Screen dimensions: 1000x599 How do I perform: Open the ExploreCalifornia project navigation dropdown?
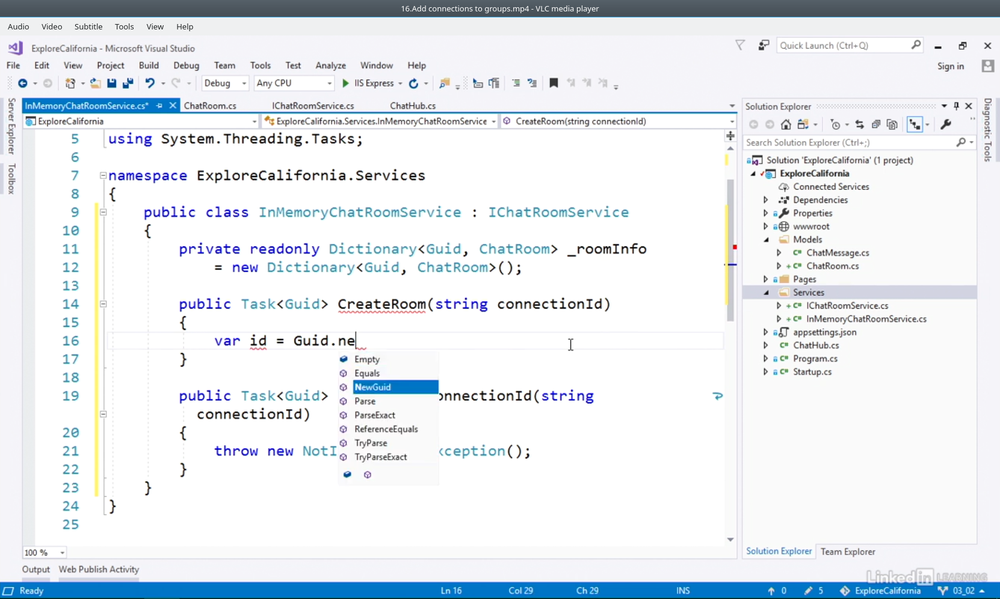(x=141, y=121)
